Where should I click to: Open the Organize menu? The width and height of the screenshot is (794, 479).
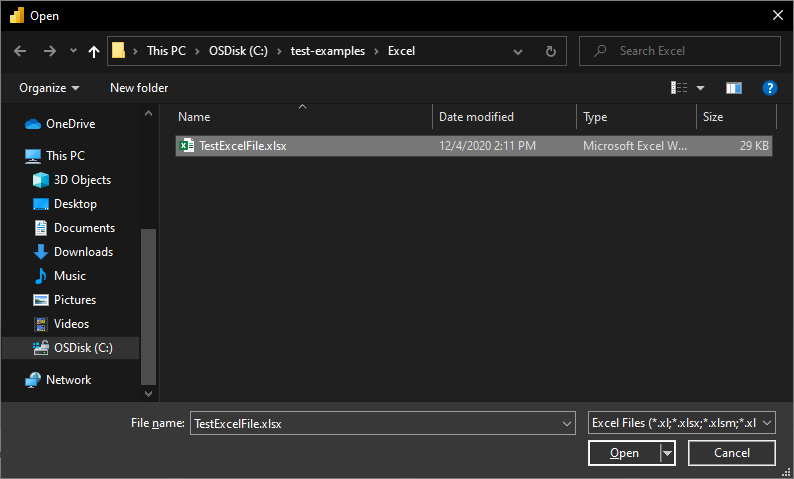click(49, 88)
